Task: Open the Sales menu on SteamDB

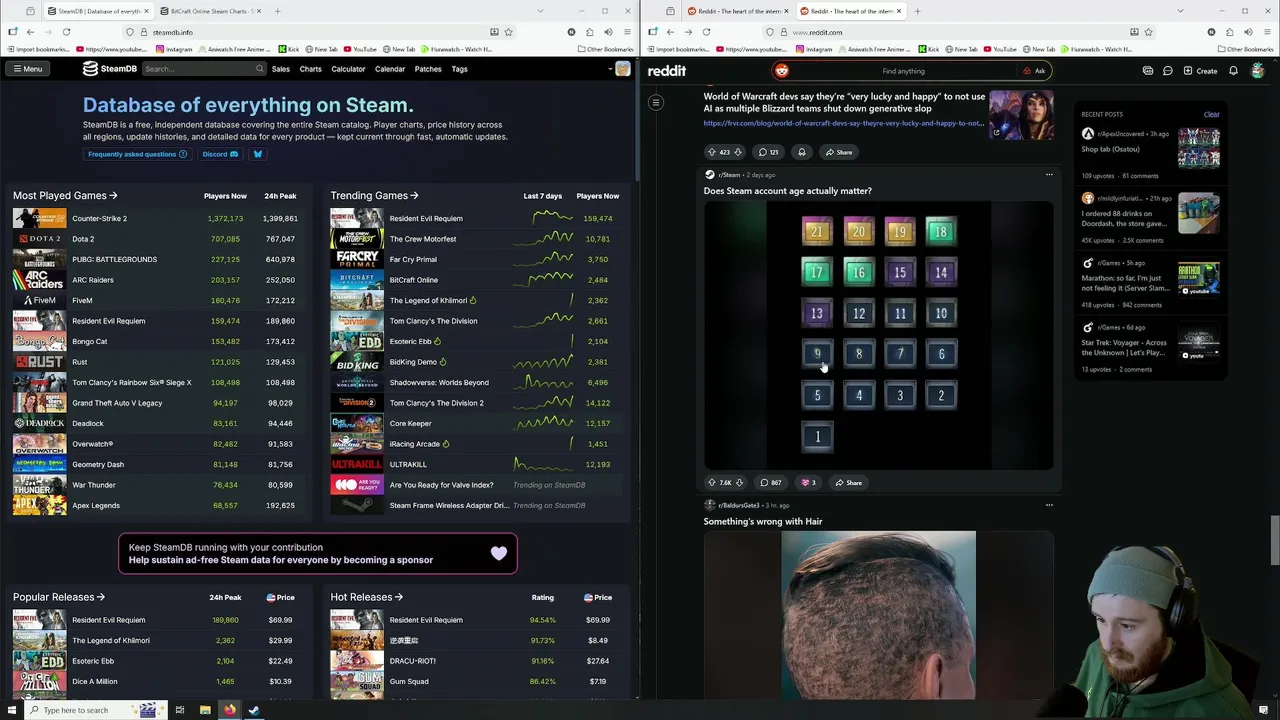Action: pos(281,69)
